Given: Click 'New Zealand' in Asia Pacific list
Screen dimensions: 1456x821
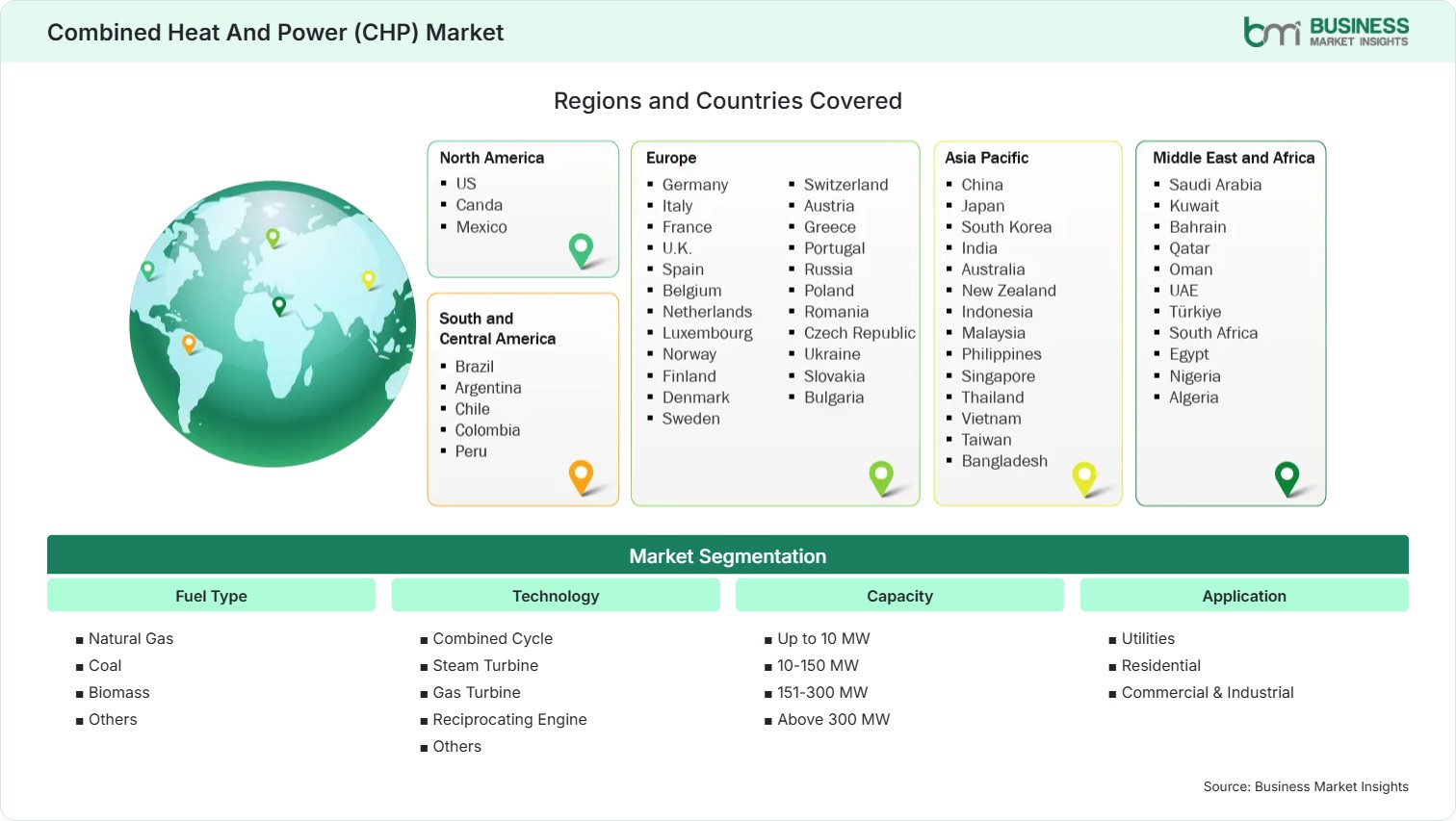Looking at the screenshot, I should tap(1009, 291).
